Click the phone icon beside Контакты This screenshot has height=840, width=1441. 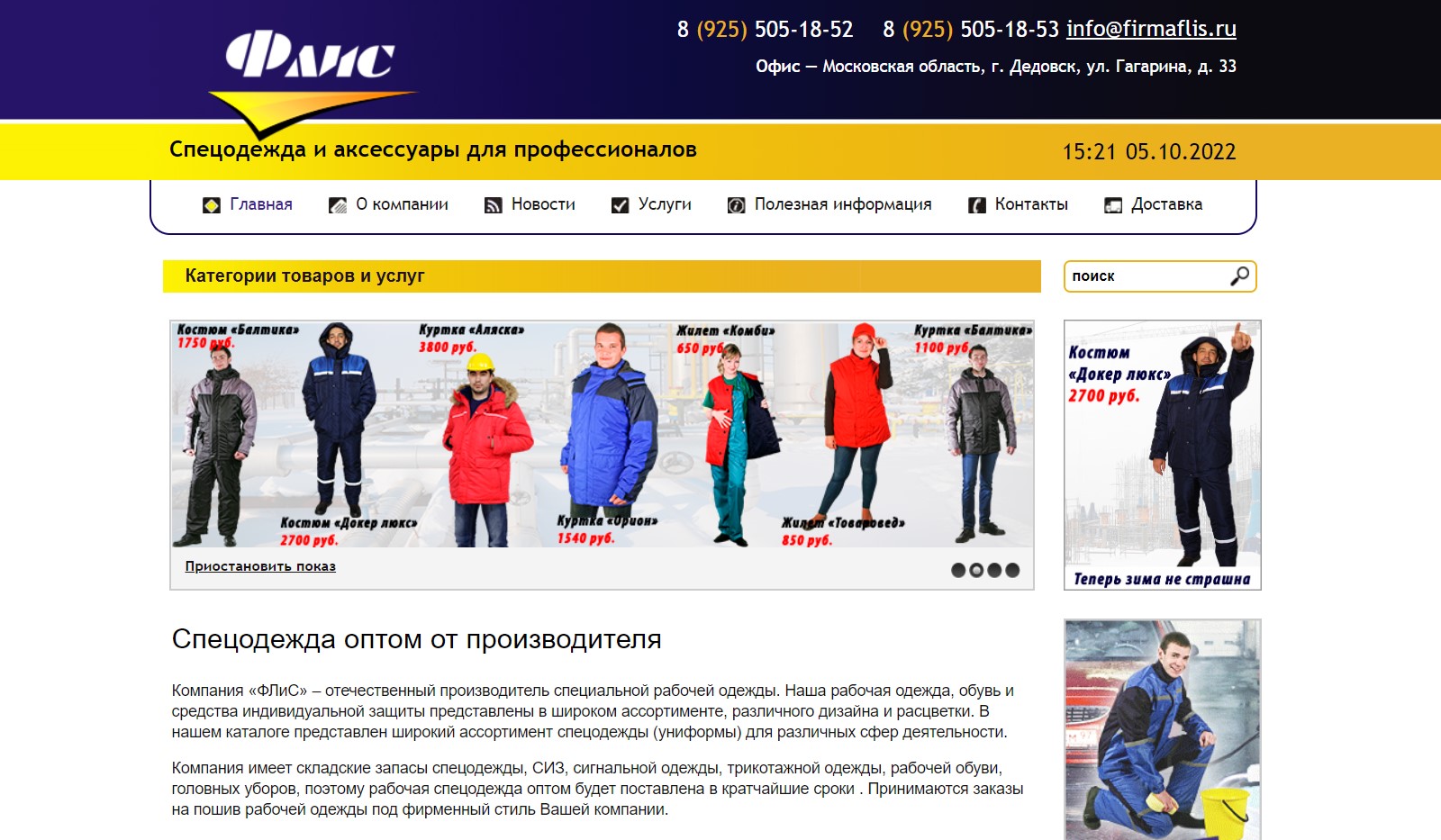click(977, 205)
